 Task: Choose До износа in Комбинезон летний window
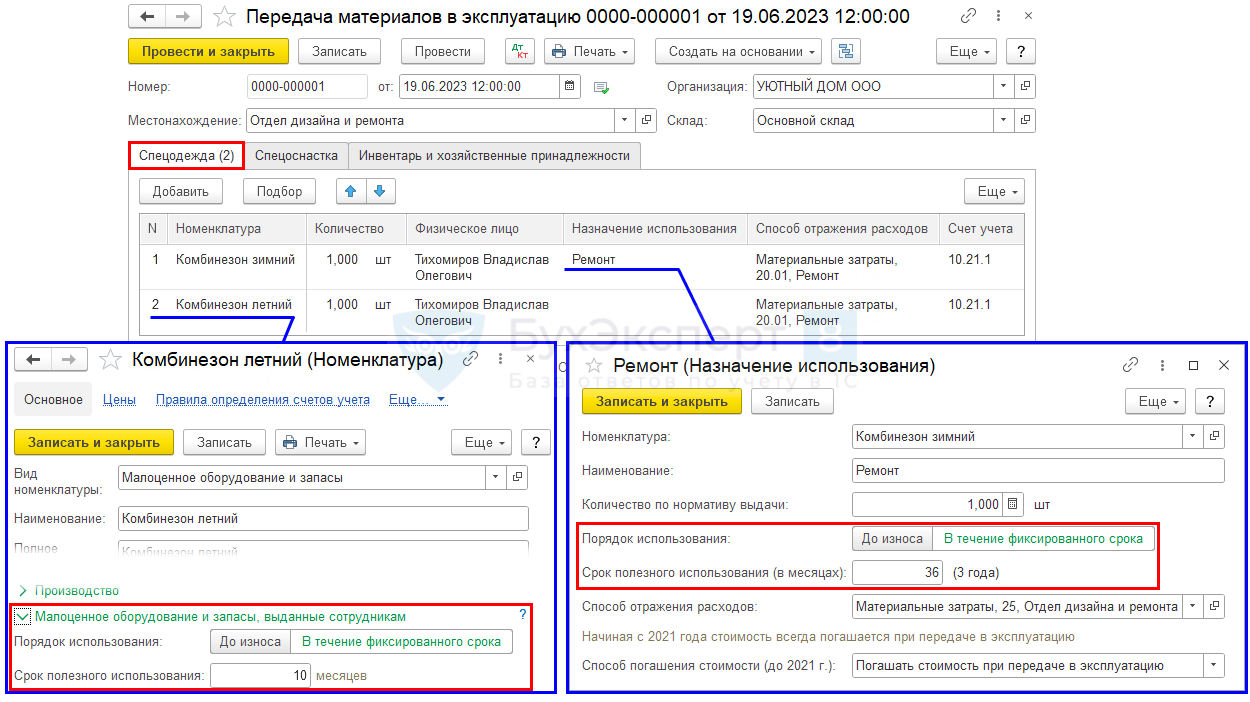click(x=250, y=642)
